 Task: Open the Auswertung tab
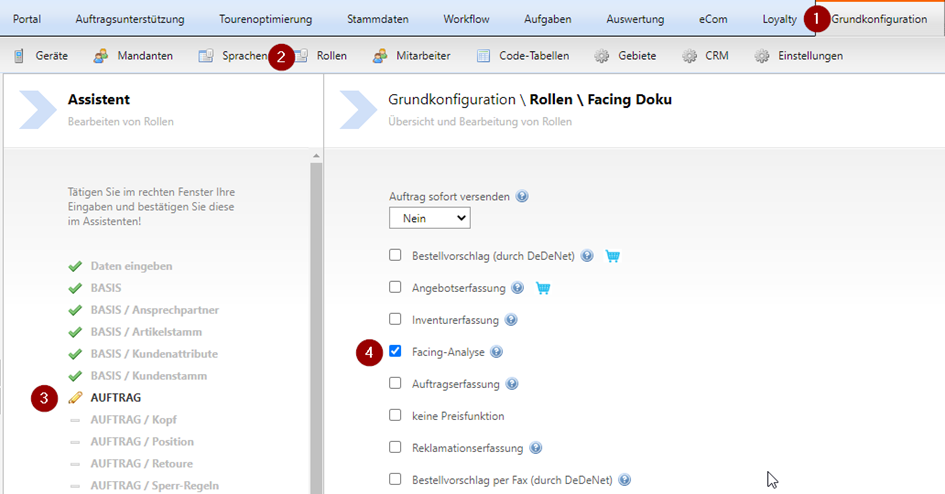coord(635,19)
